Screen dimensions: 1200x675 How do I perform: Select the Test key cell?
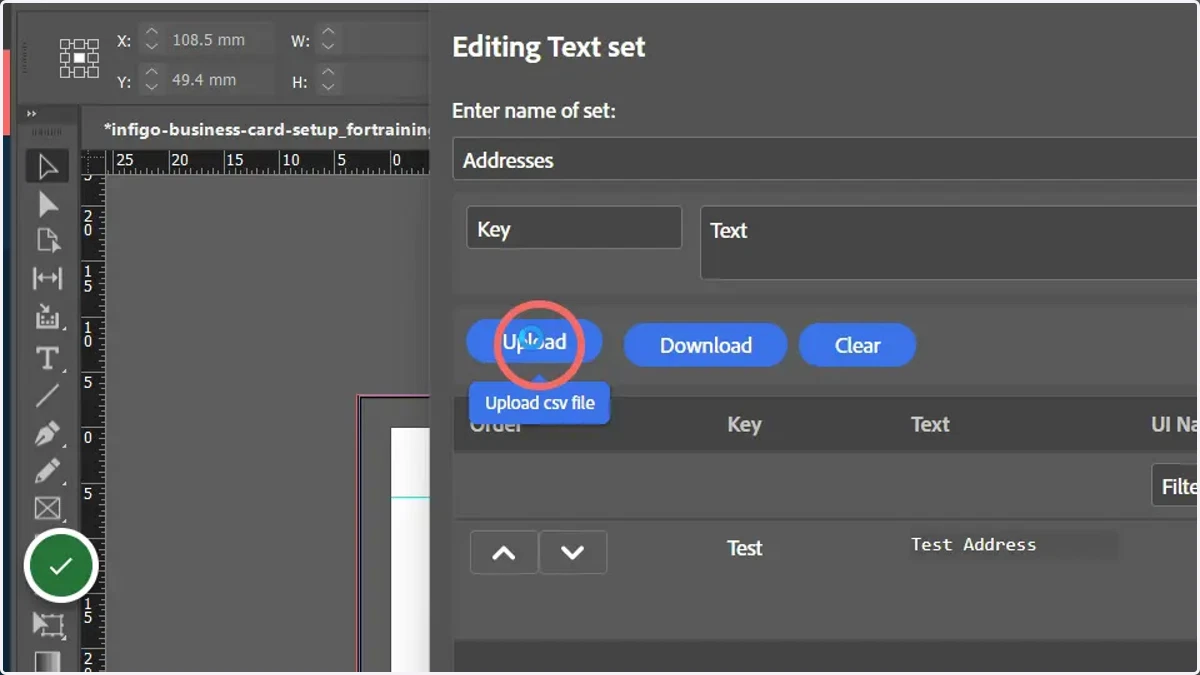745,548
